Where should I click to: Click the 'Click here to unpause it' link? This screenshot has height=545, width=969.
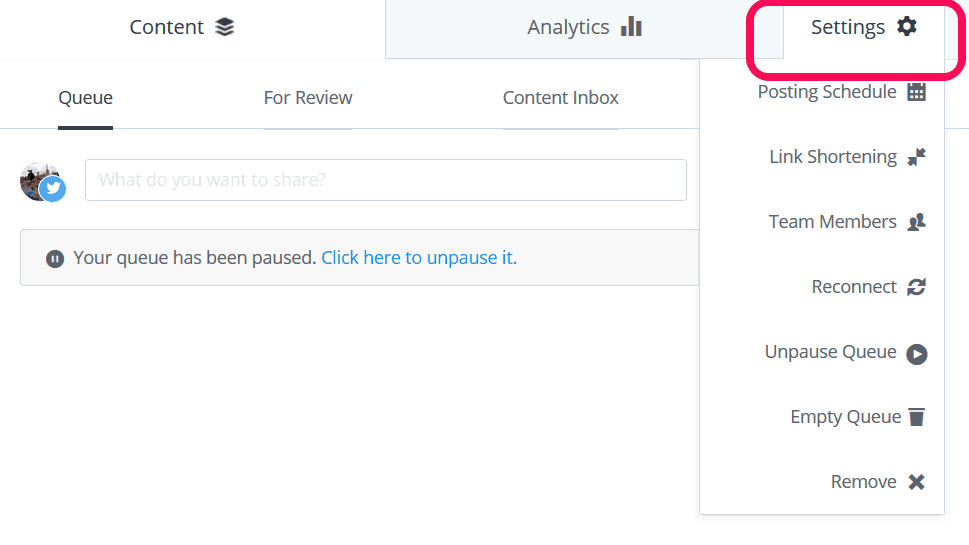[x=419, y=258]
